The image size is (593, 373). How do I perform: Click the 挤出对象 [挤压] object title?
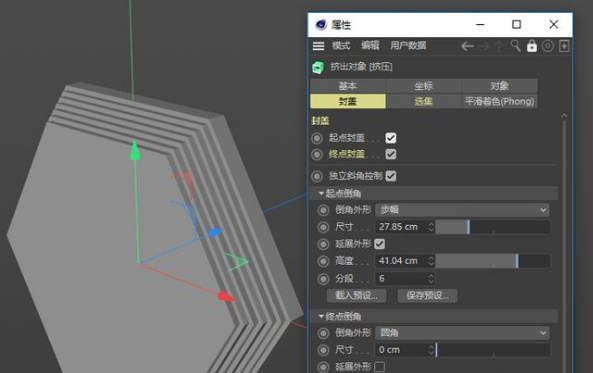click(361, 67)
